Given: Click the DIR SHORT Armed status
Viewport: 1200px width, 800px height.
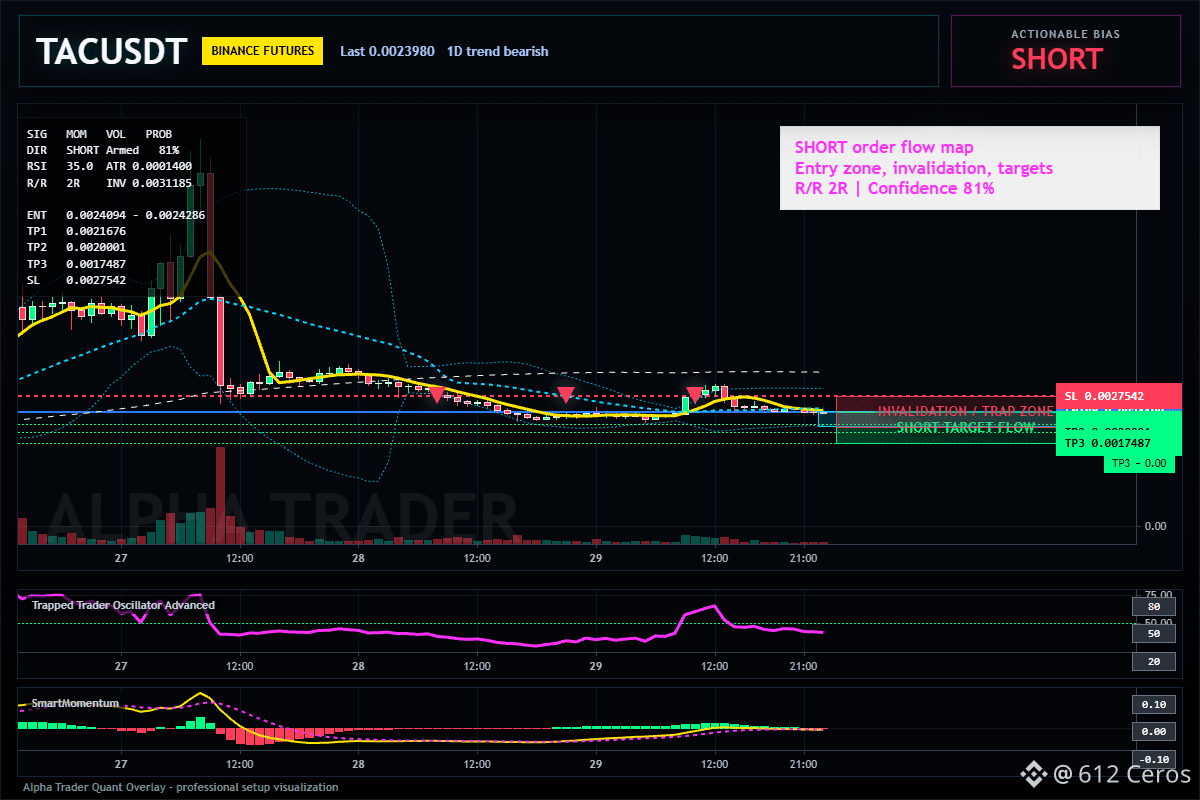Looking at the screenshot, I should (83, 149).
